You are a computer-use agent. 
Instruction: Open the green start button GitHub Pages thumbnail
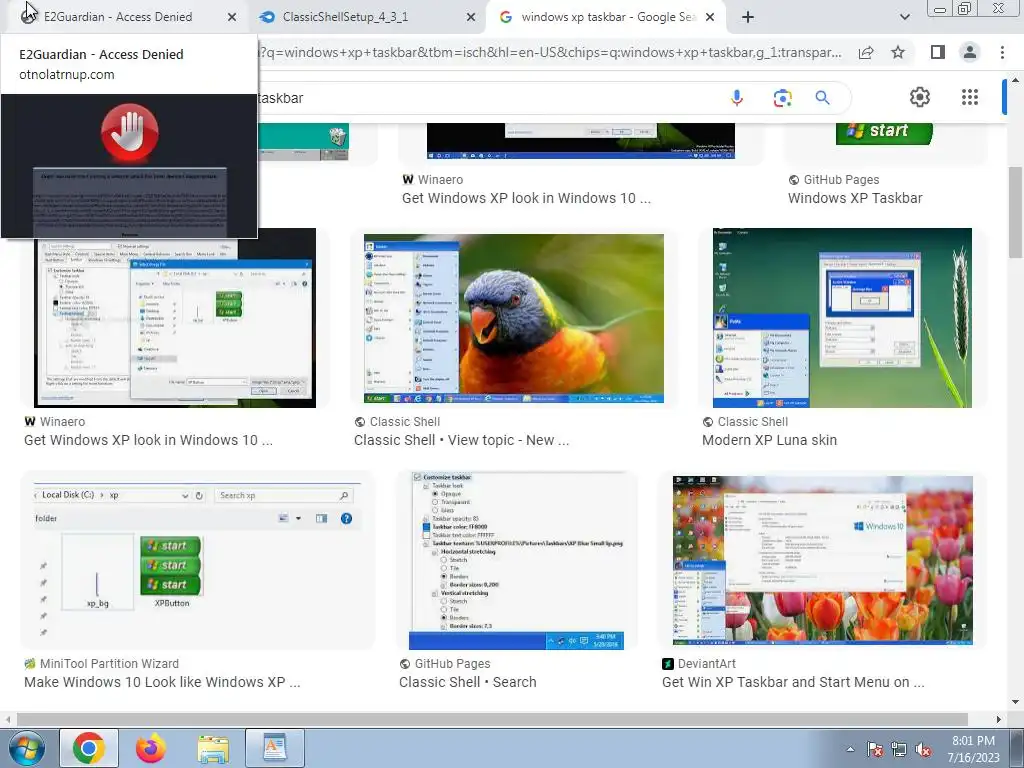click(x=884, y=133)
